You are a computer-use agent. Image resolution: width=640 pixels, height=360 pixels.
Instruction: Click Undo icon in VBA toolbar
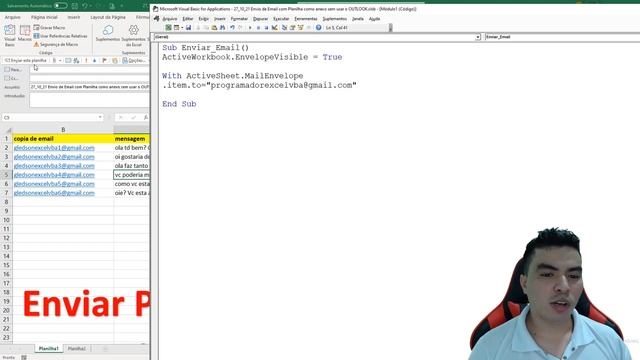point(232,28)
